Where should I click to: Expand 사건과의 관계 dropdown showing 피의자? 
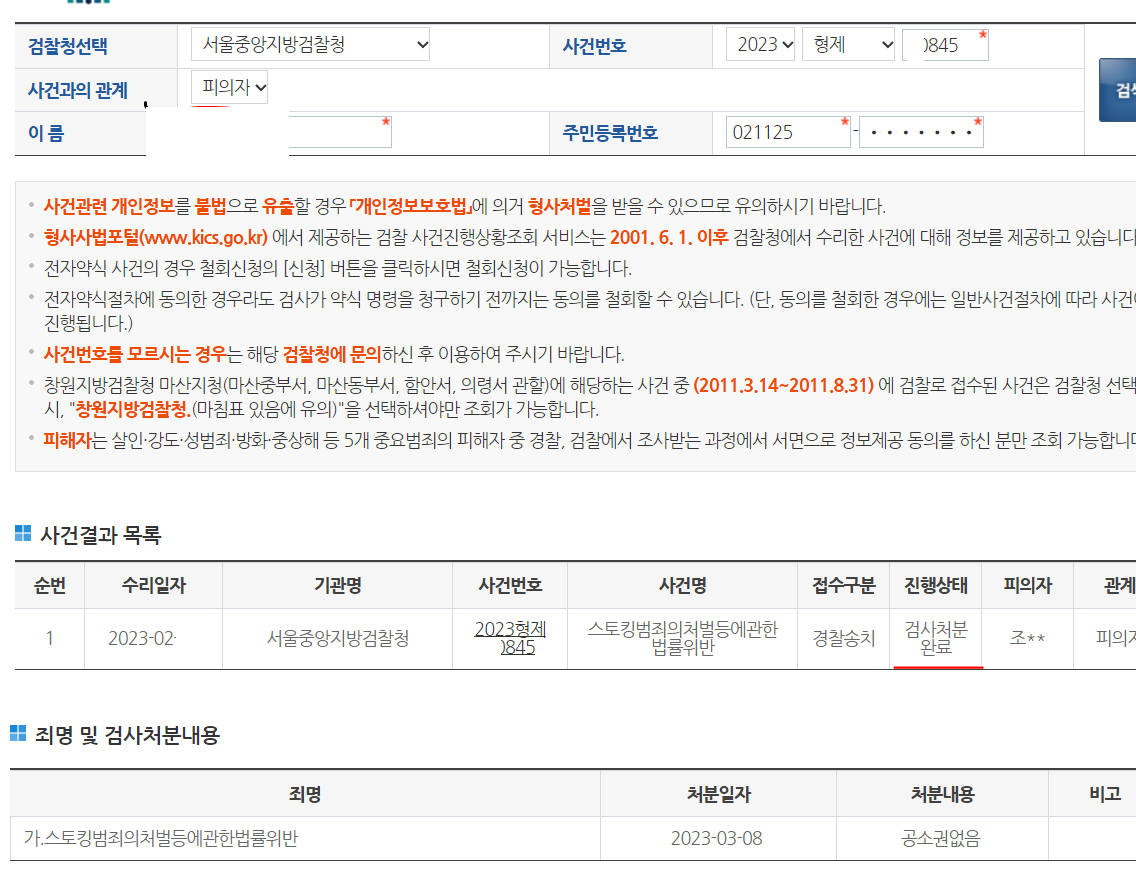coord(230,88)
